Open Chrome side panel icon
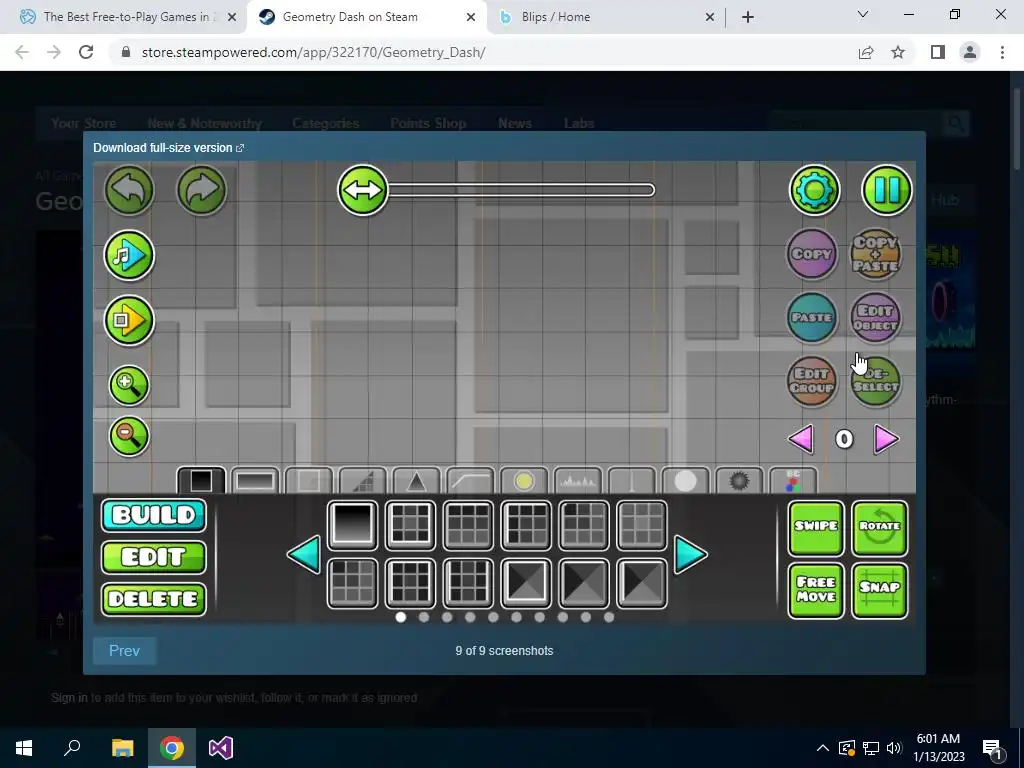 click(938, 52)
